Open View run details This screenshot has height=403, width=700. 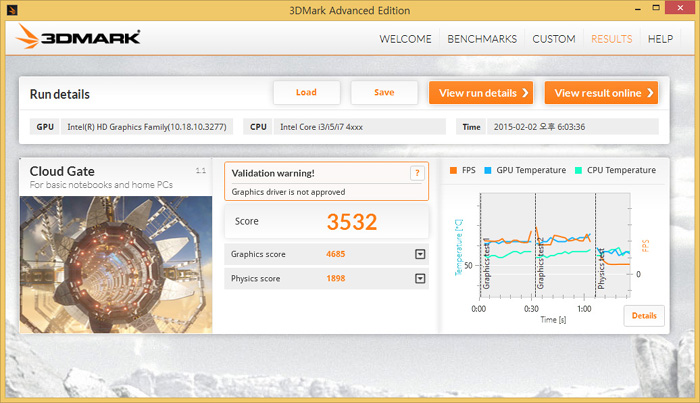481,93
